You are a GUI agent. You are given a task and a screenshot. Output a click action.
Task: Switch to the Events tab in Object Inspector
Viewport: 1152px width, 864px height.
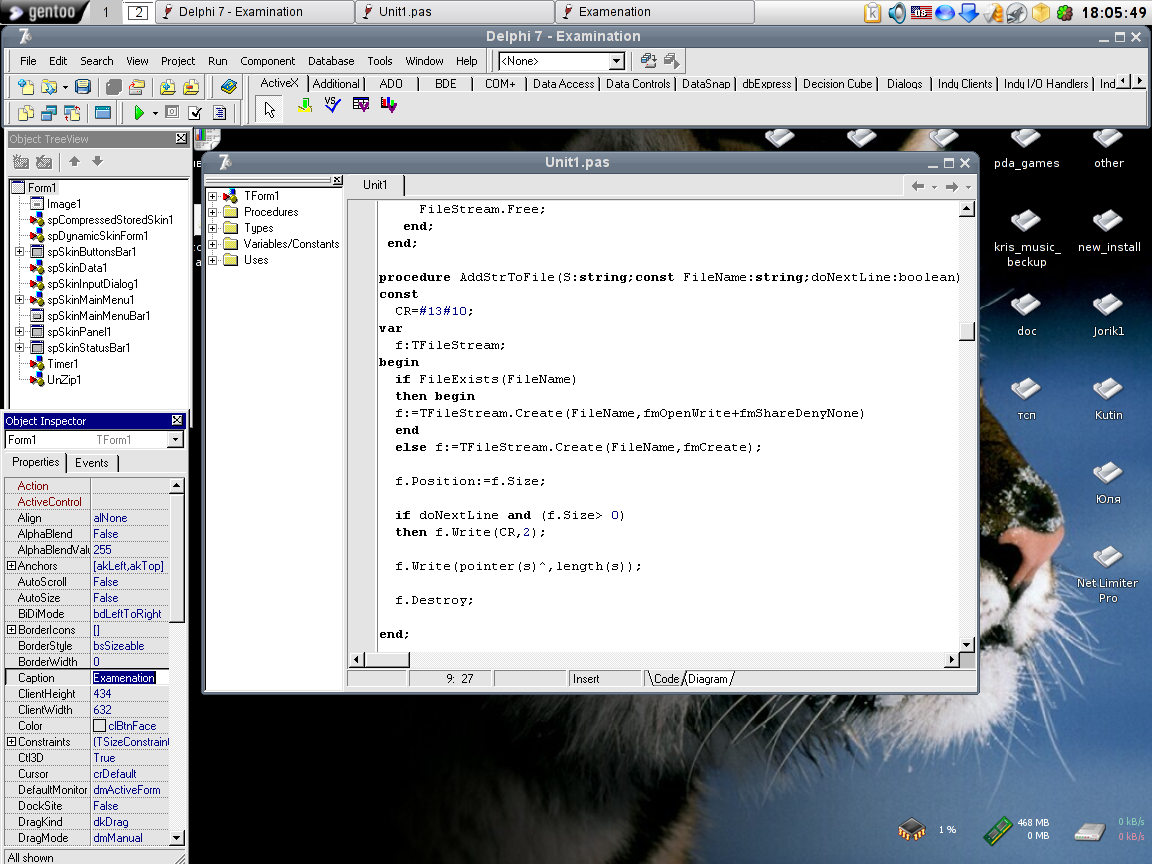click(x=92, y=463)
